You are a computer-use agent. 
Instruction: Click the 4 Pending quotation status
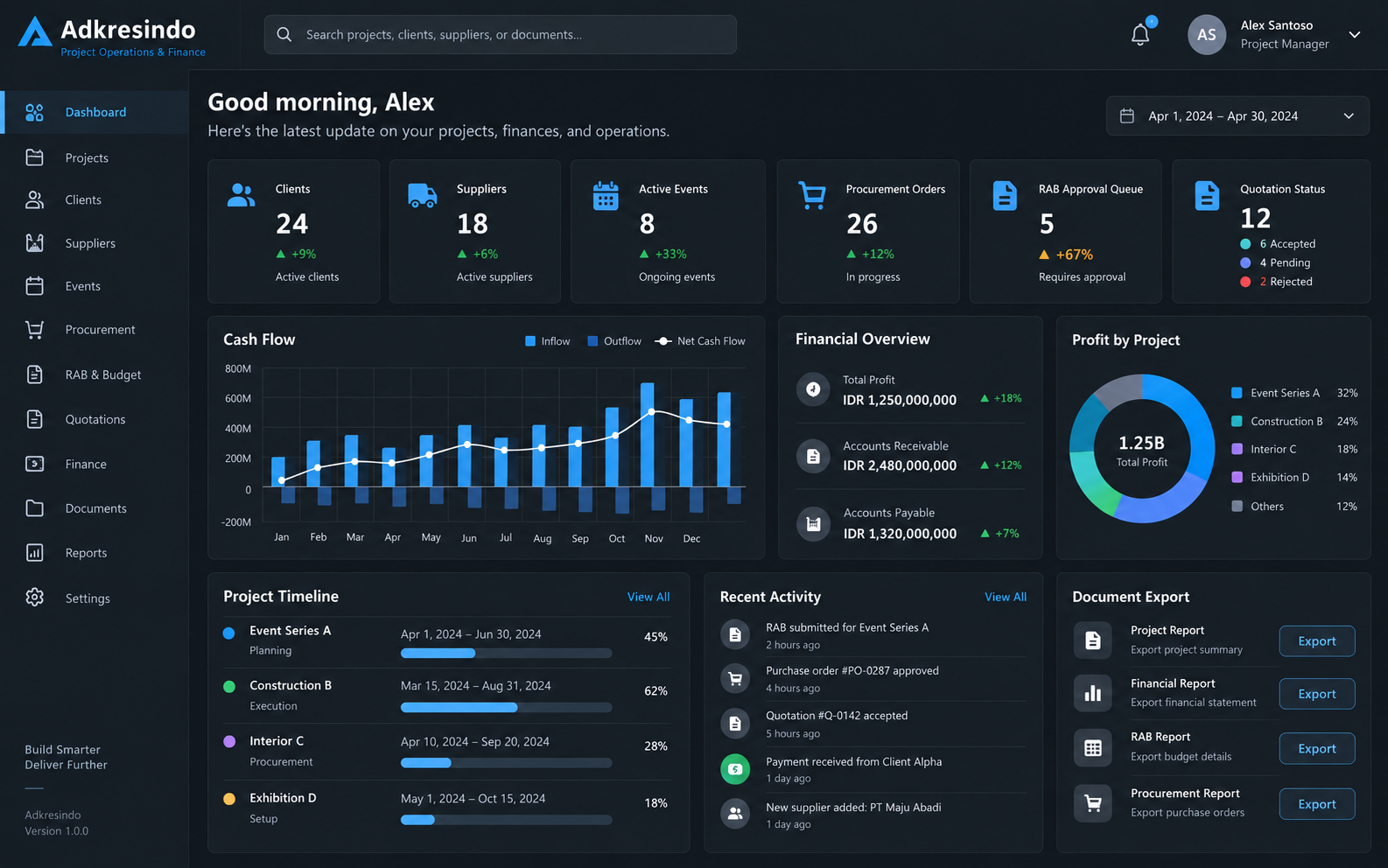tap(1275, 262)
